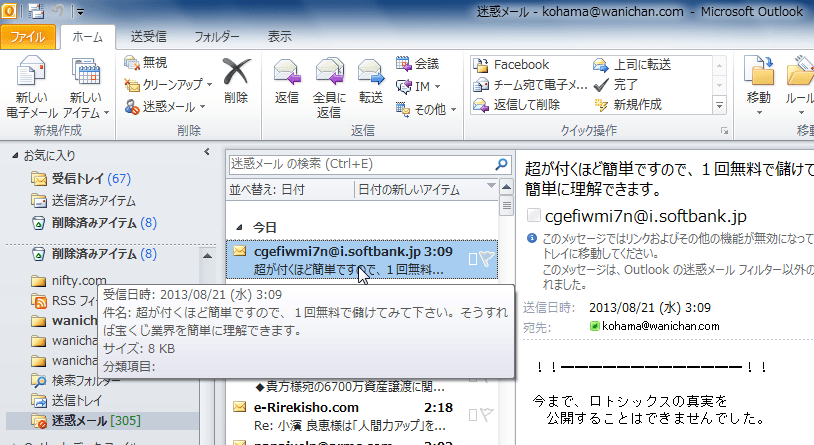Click the message list scrollbar up arrow
The width and height of the screenshot is (814, 445).
(x=507, y=188)
